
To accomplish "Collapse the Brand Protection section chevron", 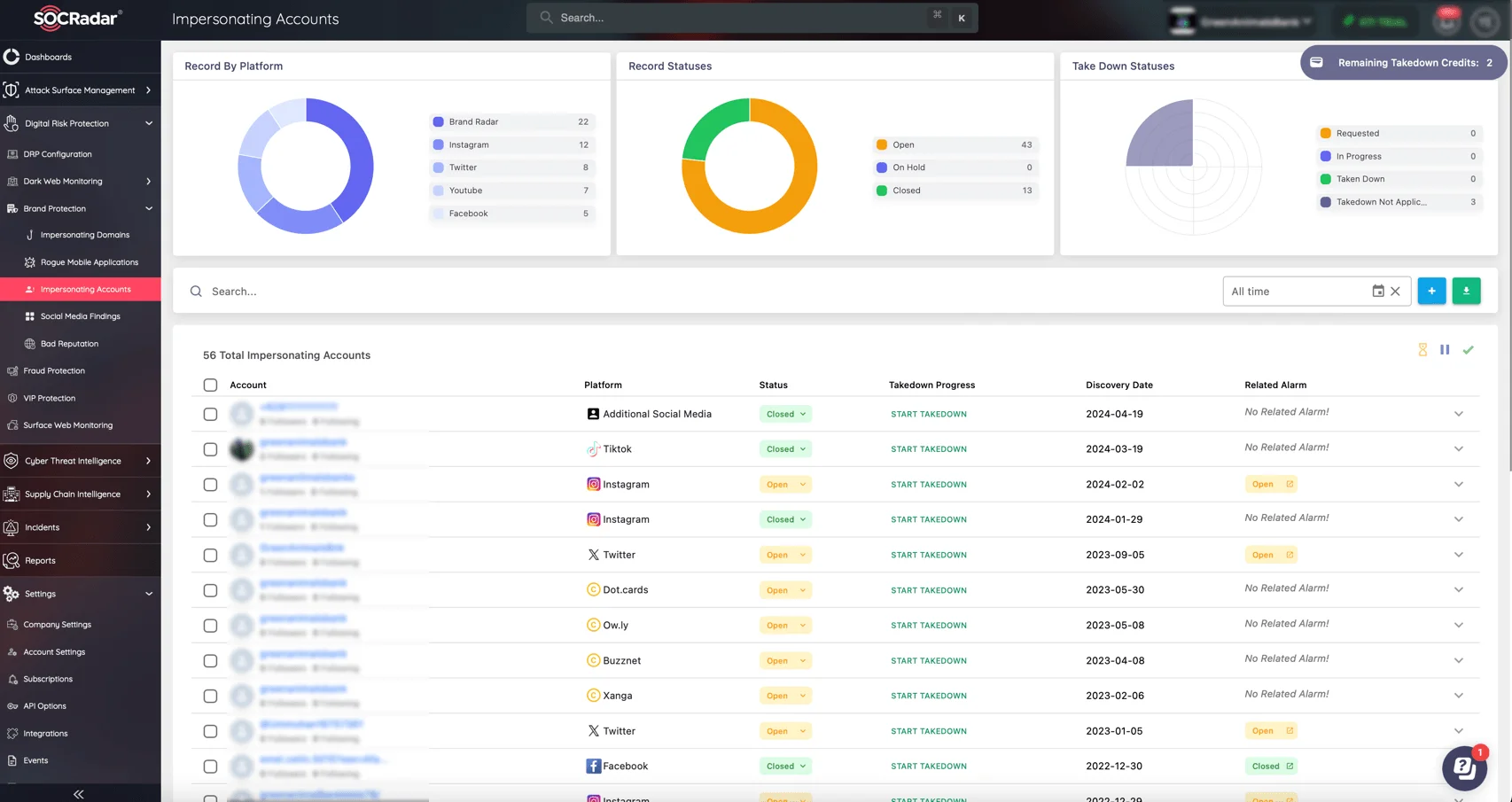I will click(148, 209).
